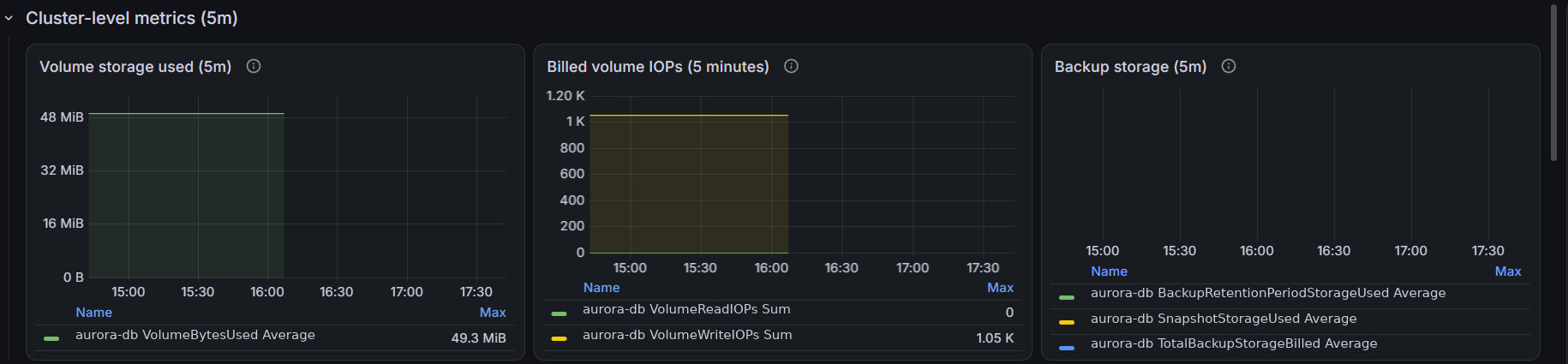Sort Volume storage legend by Name
This screenshot has width=1568, height=364.
tap(94, 313)
